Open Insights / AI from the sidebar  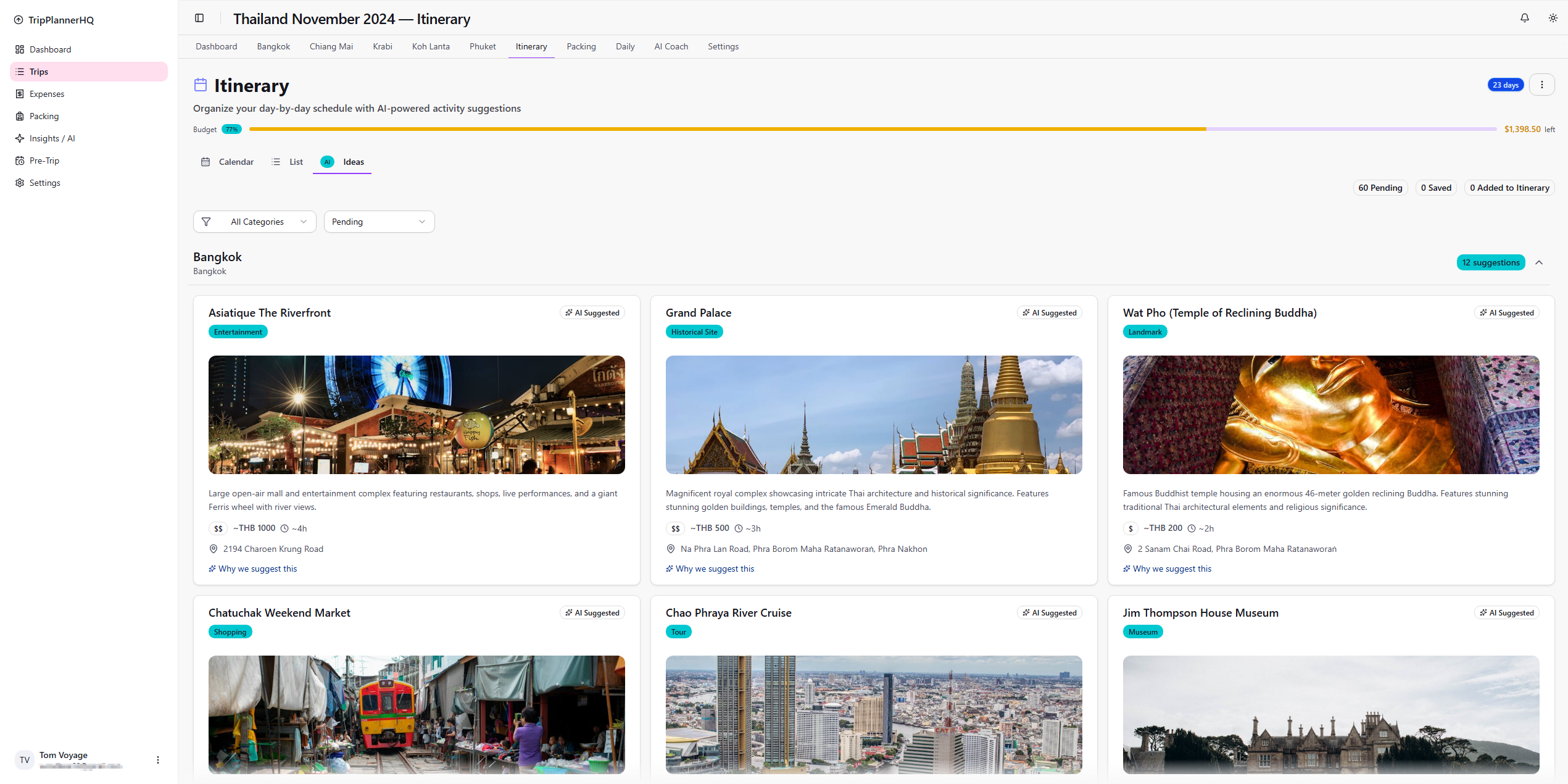click(x=51, y=138)
